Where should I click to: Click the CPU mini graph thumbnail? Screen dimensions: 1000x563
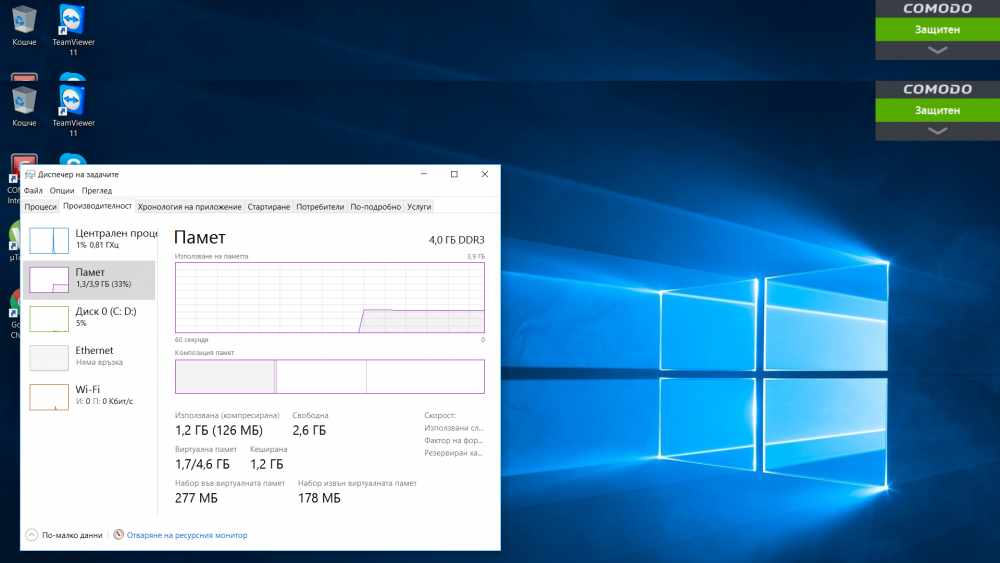point(49,240)
